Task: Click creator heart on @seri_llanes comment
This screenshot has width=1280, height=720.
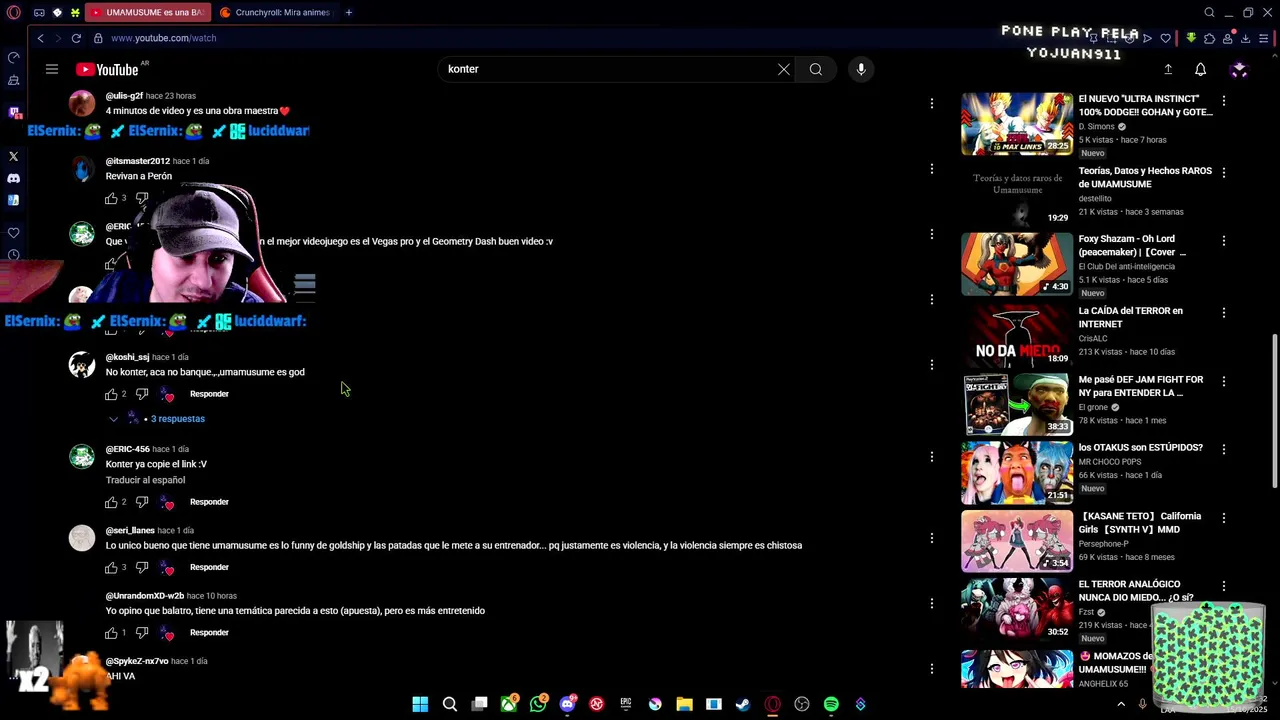Action: click(167, 567)
